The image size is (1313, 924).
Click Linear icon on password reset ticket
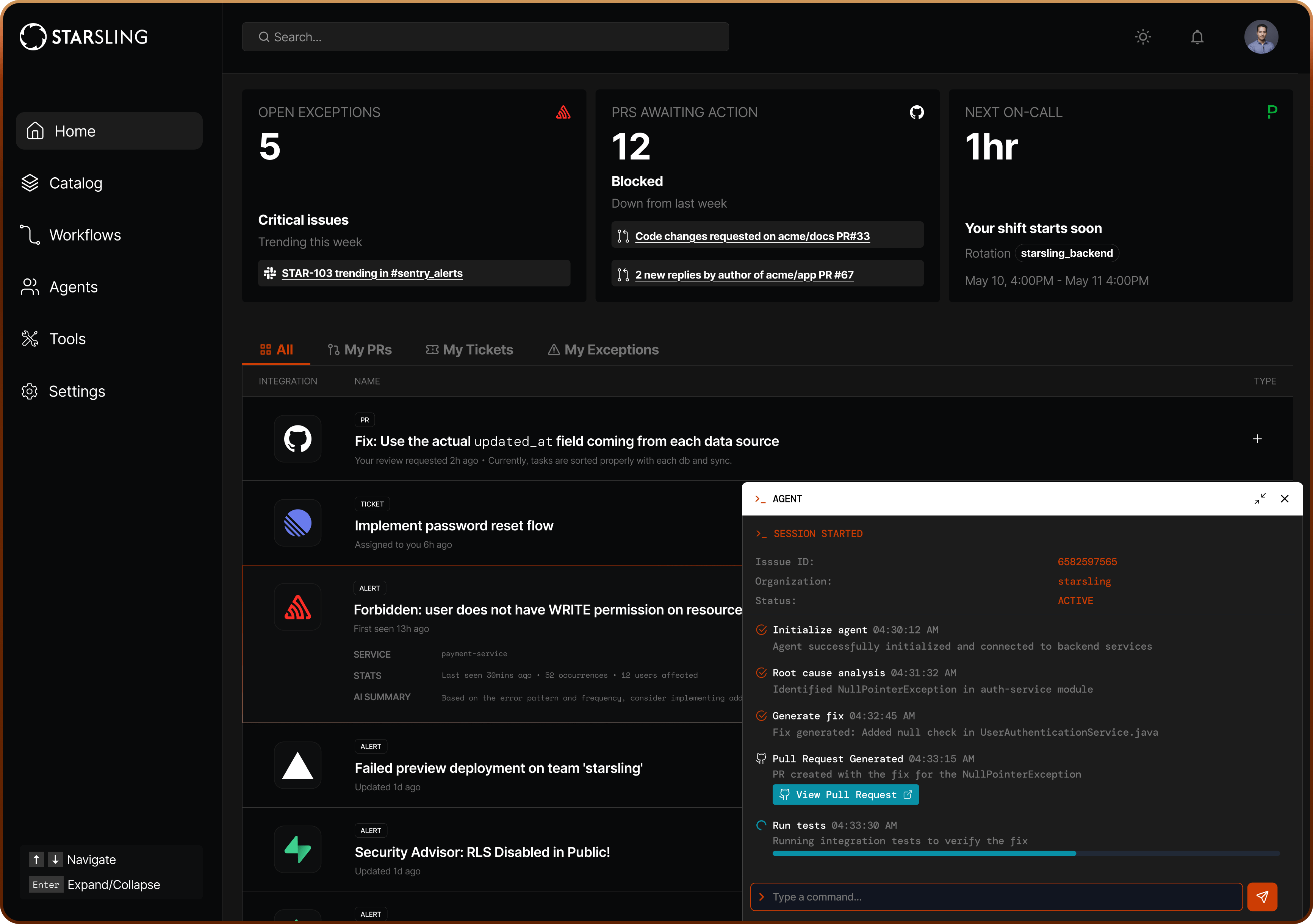point(297,523)
